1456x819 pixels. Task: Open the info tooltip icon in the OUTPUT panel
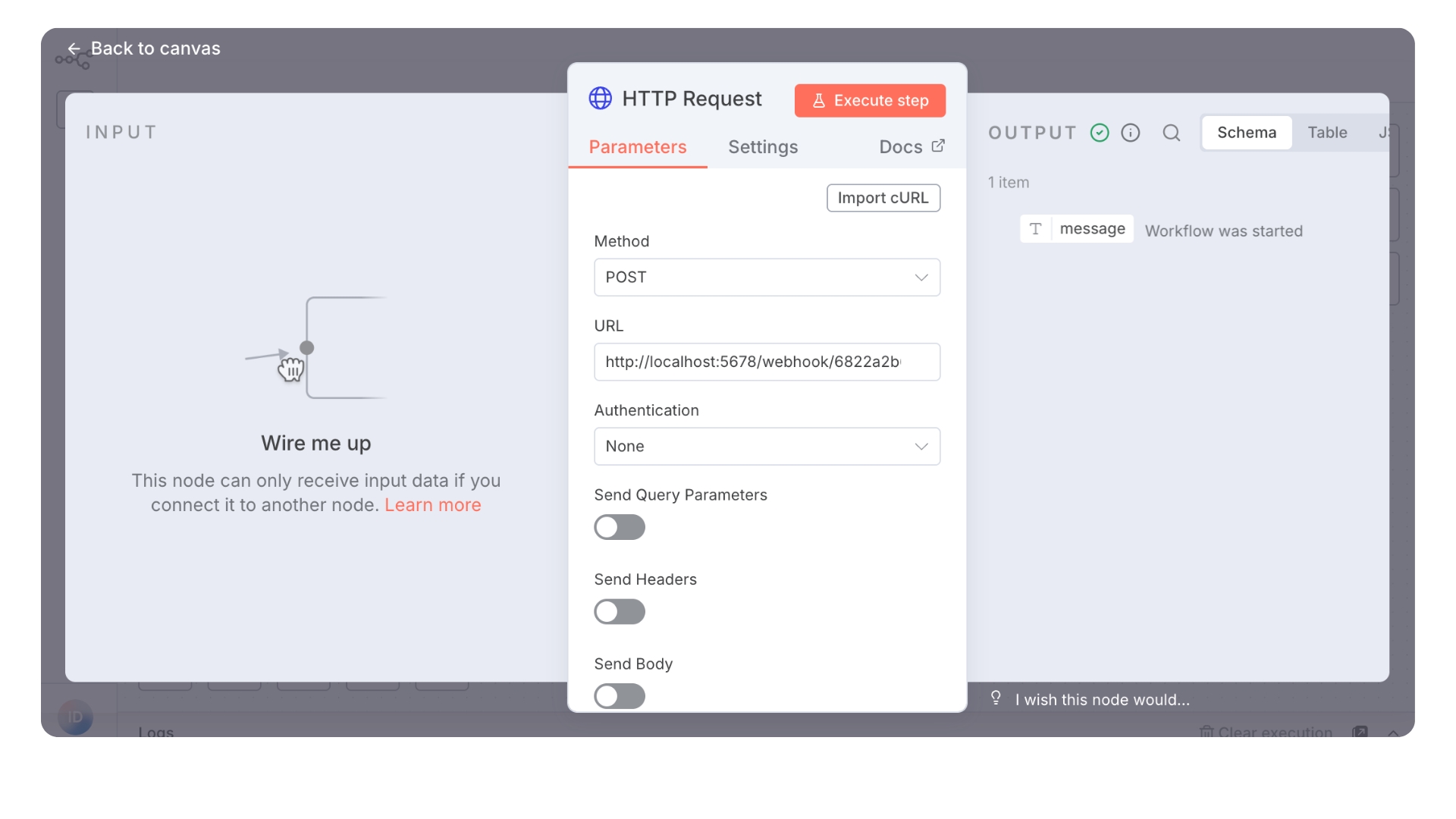point(1130,133)
